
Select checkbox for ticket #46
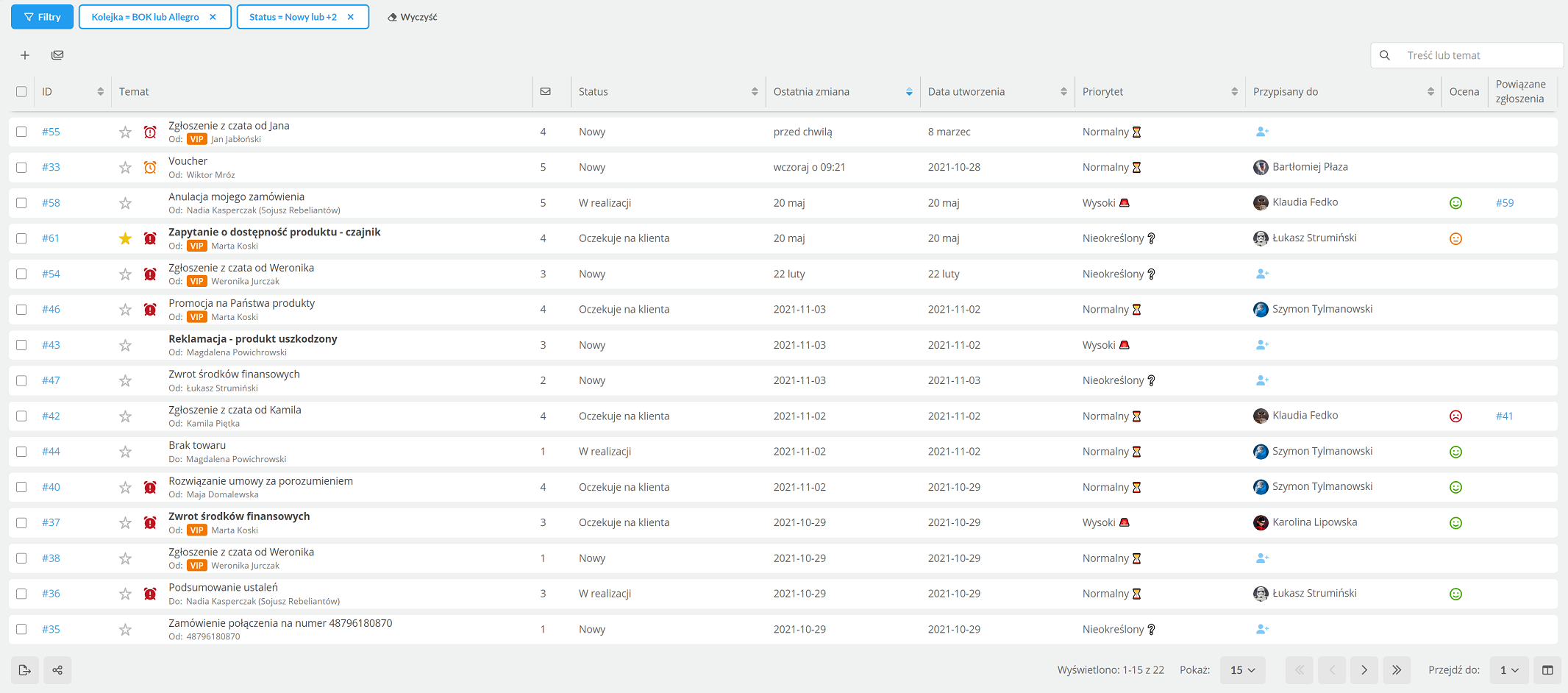tap(21, 310)
